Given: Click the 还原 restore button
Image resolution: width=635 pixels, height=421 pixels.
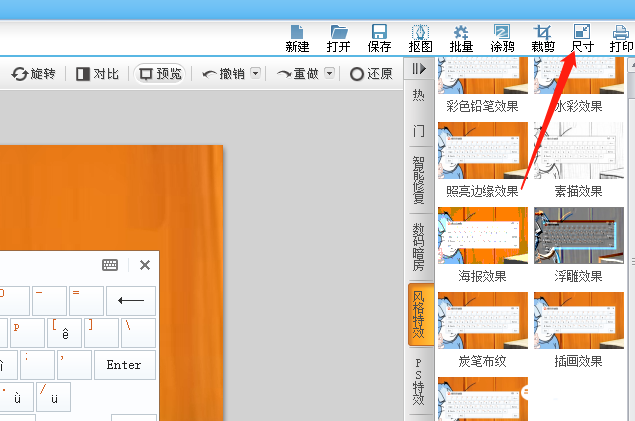Looking at the screenshot, I should click(x=371, y=74).
